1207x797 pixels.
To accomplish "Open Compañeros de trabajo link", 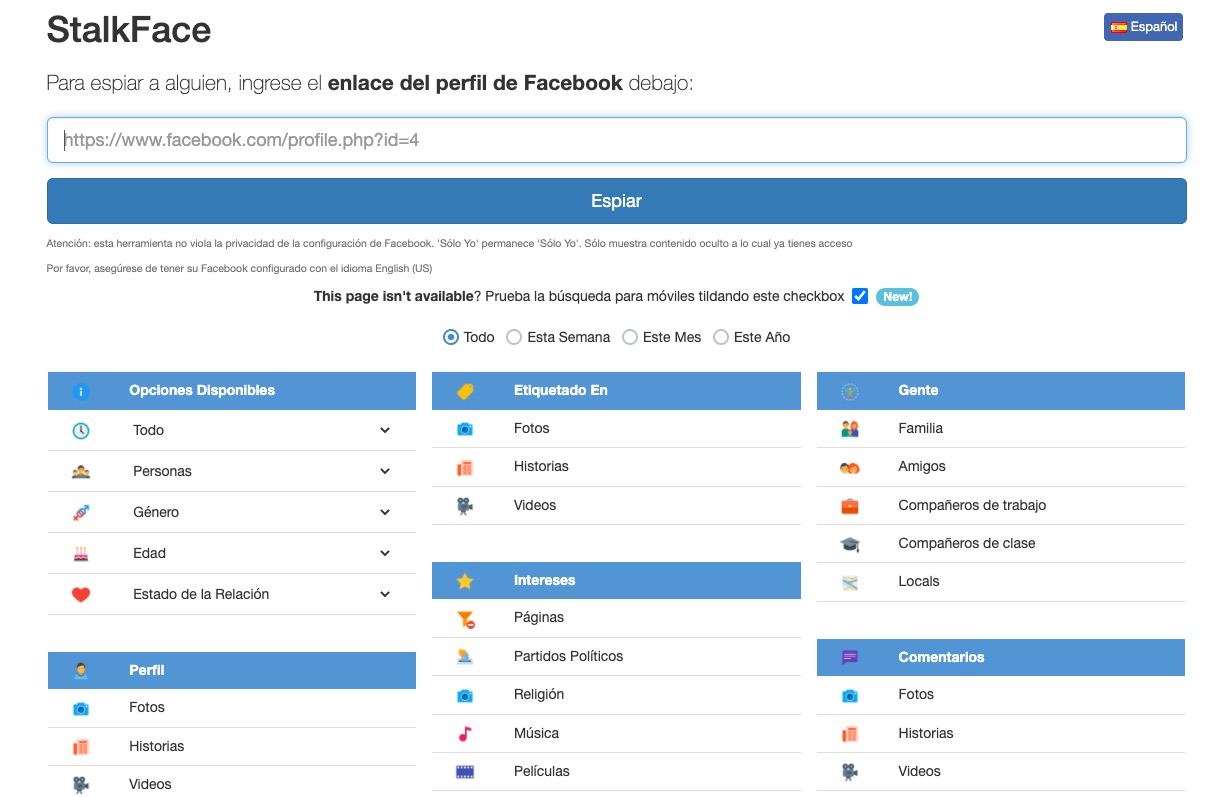I will click(972, 506).
